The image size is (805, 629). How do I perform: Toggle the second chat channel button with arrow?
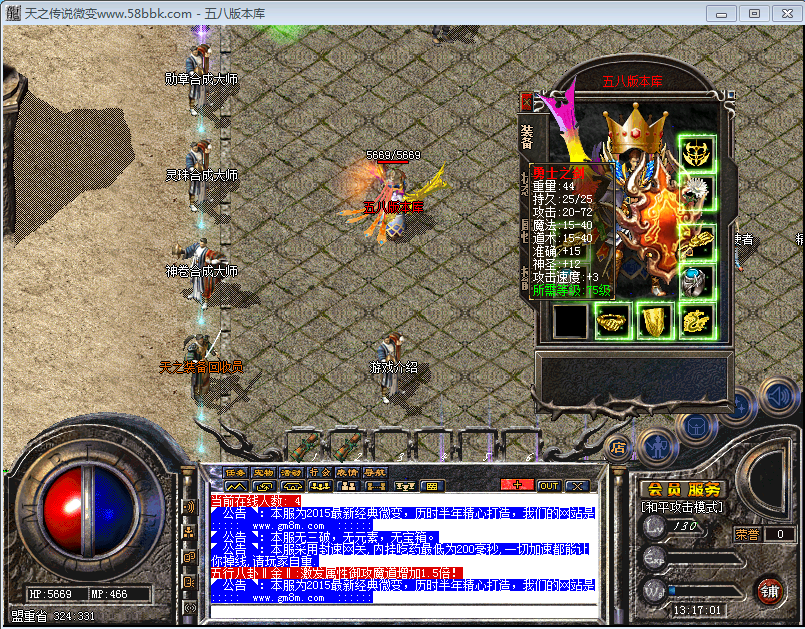point(264,486)
